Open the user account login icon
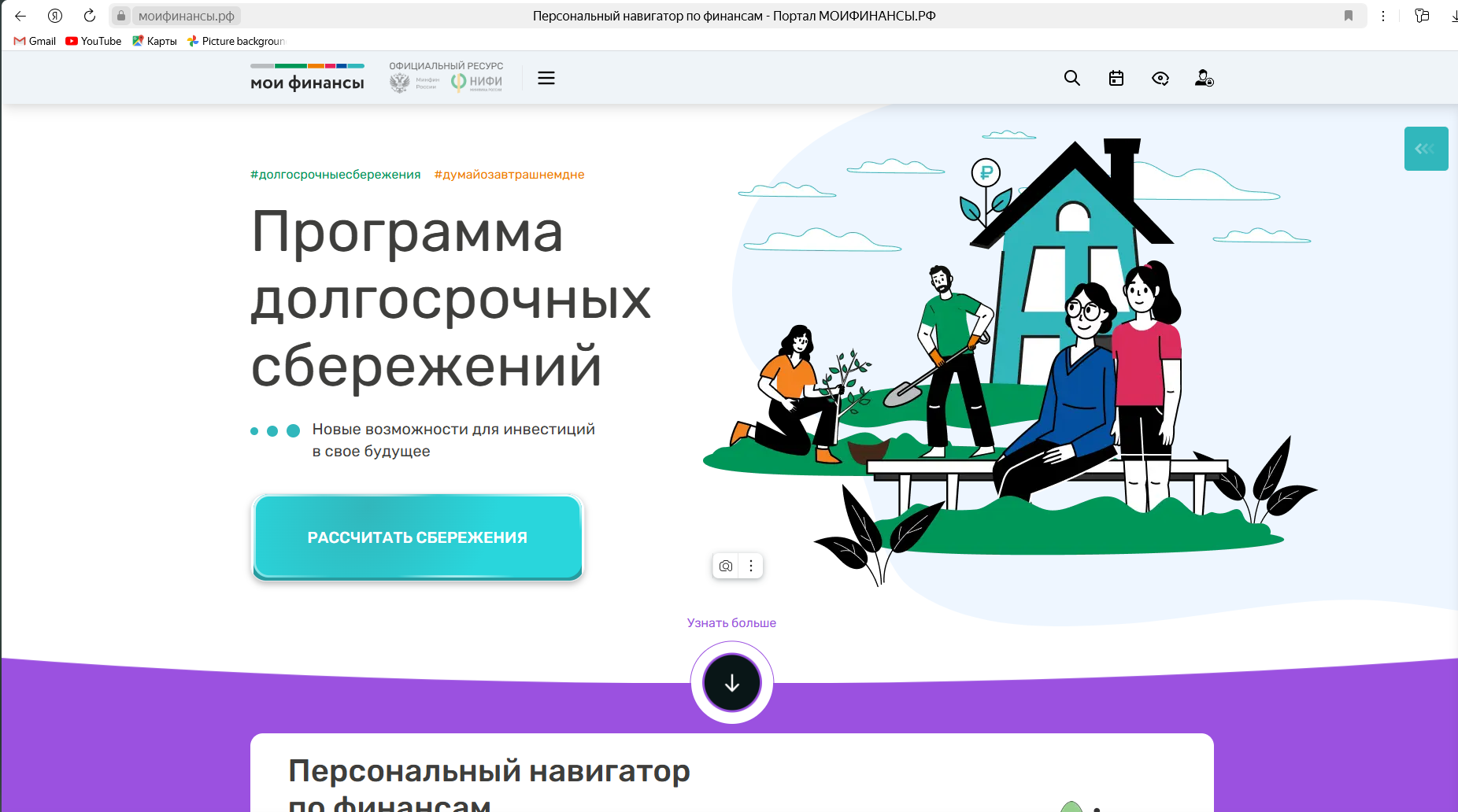This screenshot has width=1458, height=812. (x=1204, y=78)
